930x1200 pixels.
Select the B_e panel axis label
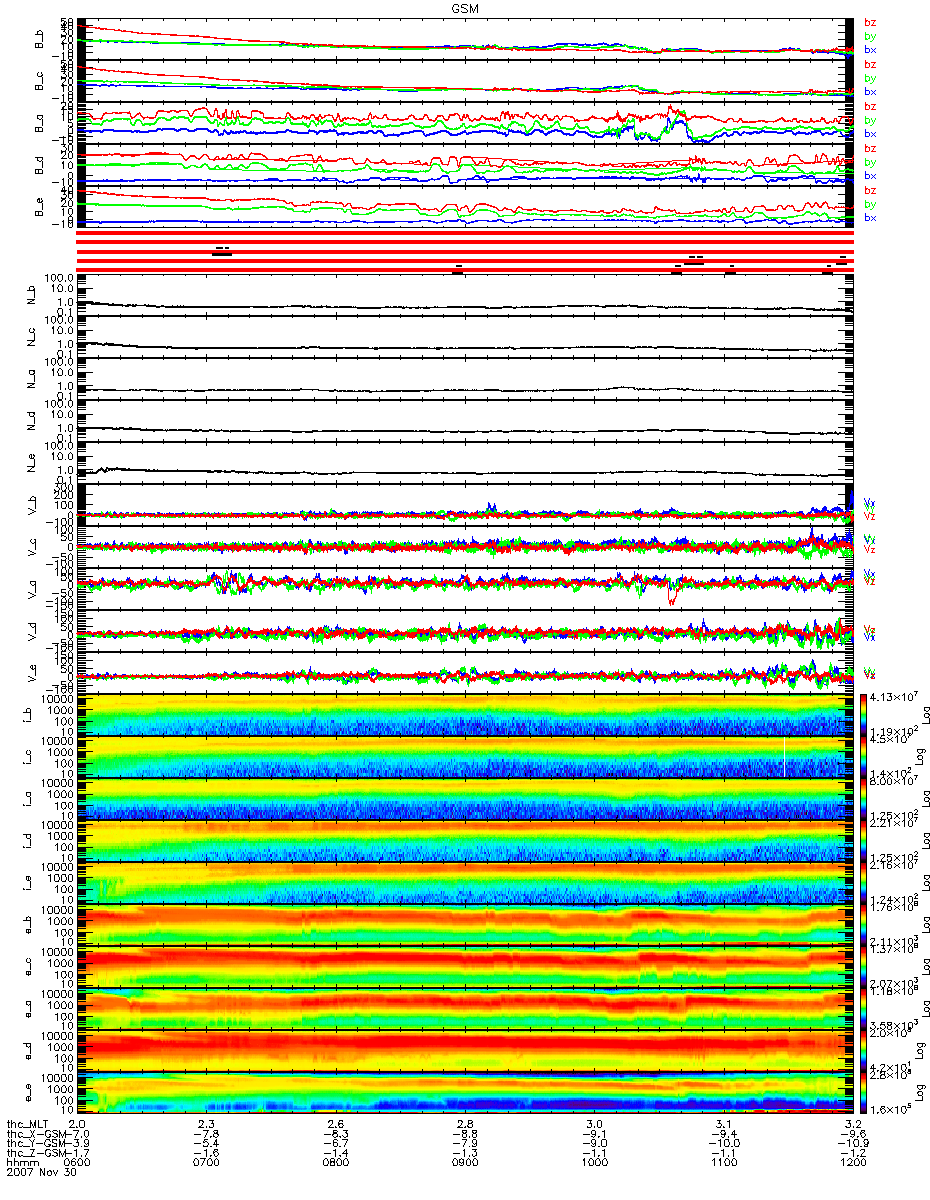tap(40, 209)
